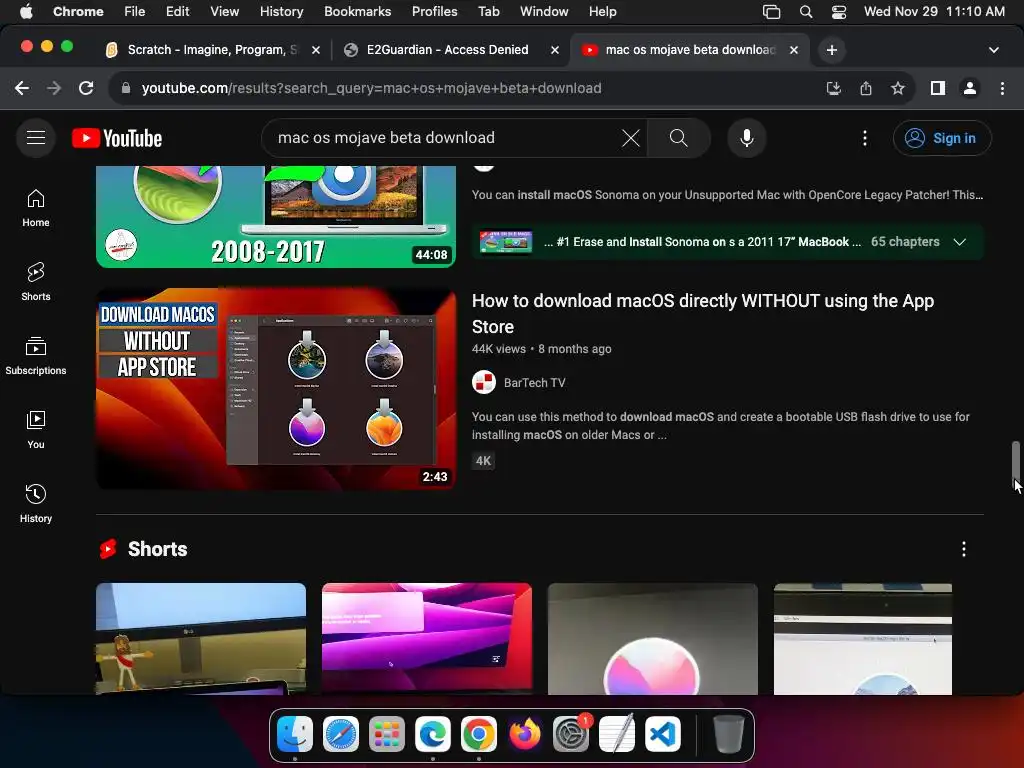Focus the YouTube search input field

click(x=444, y=138)
